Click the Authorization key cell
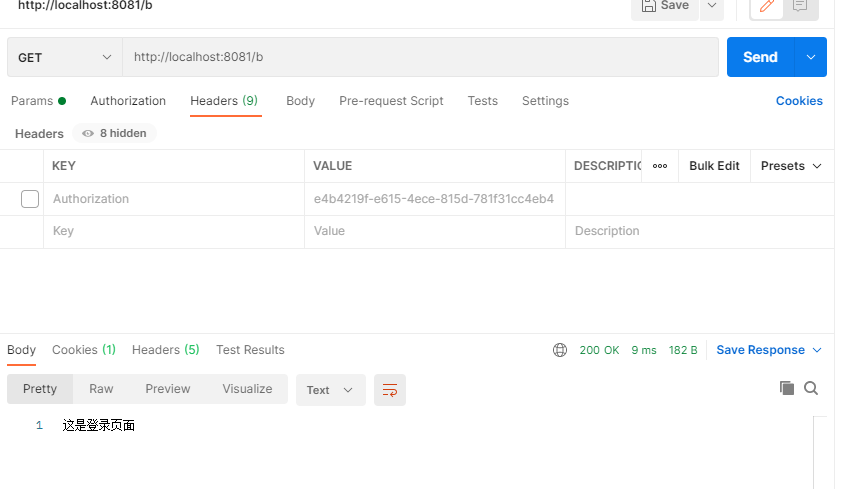Image resolution: width=849 pixels, height=489 pixels. (174, 199)
